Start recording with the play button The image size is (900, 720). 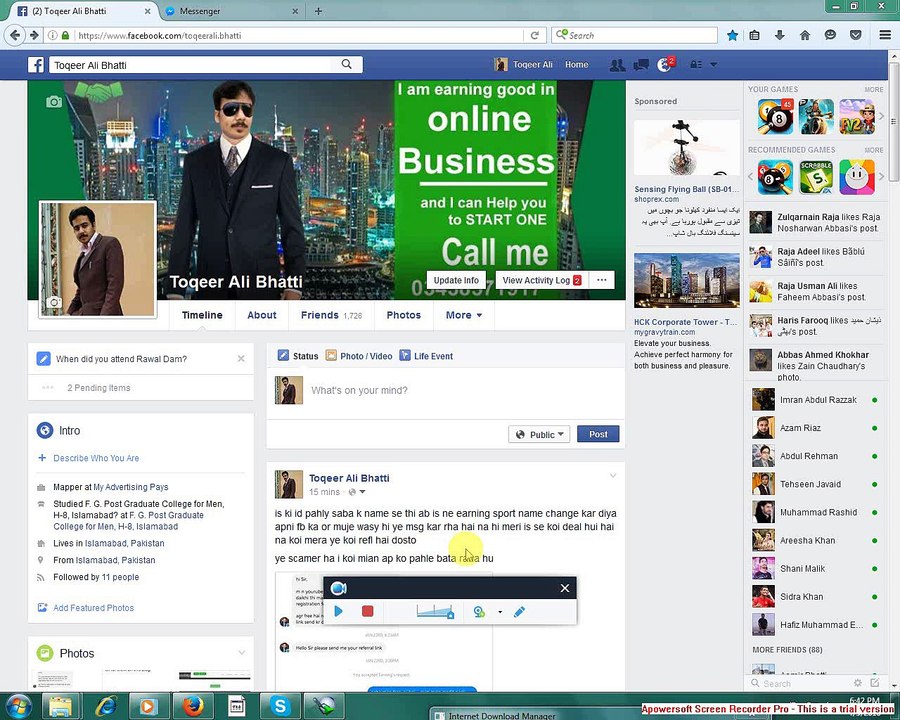[x=339, y=611]
